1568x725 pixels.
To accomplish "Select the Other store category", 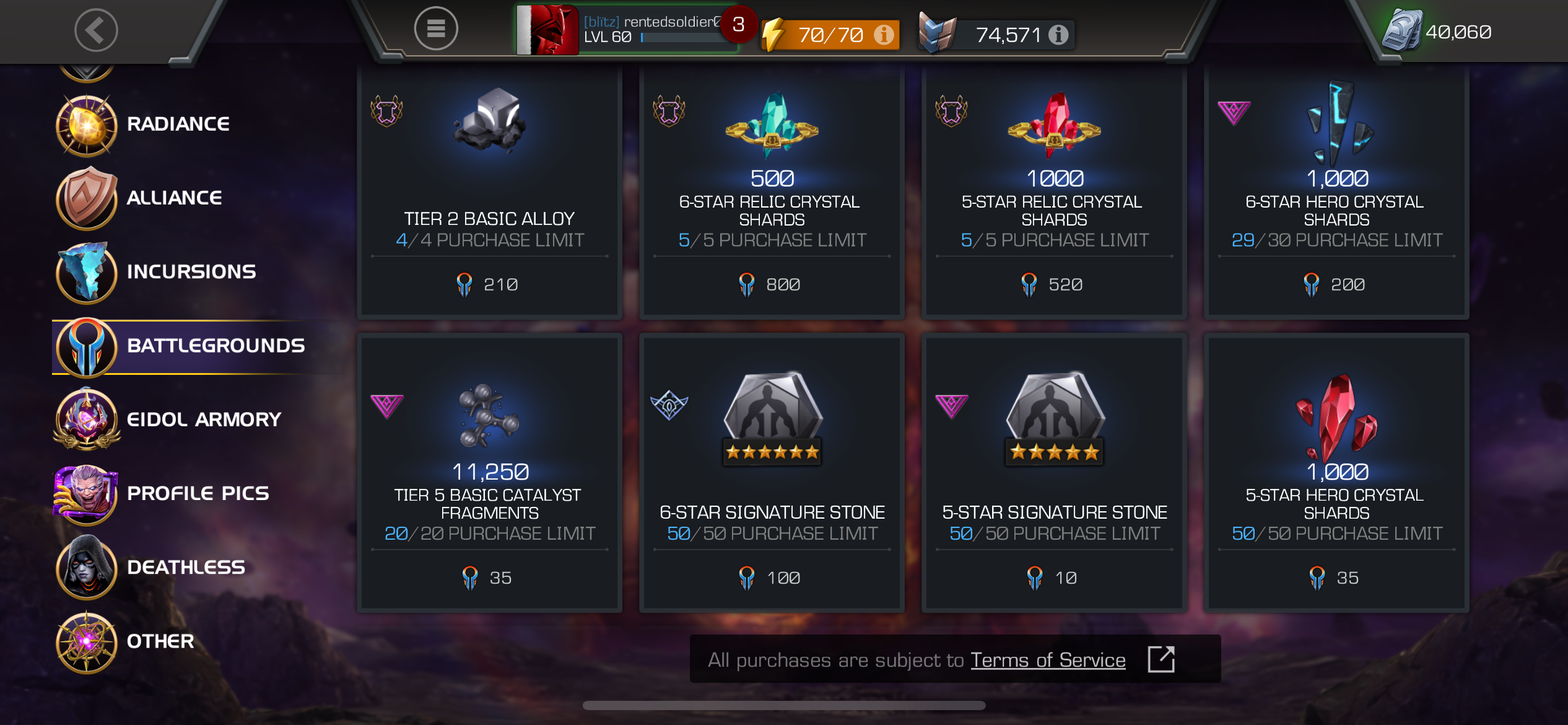I will tap(124, 641).
